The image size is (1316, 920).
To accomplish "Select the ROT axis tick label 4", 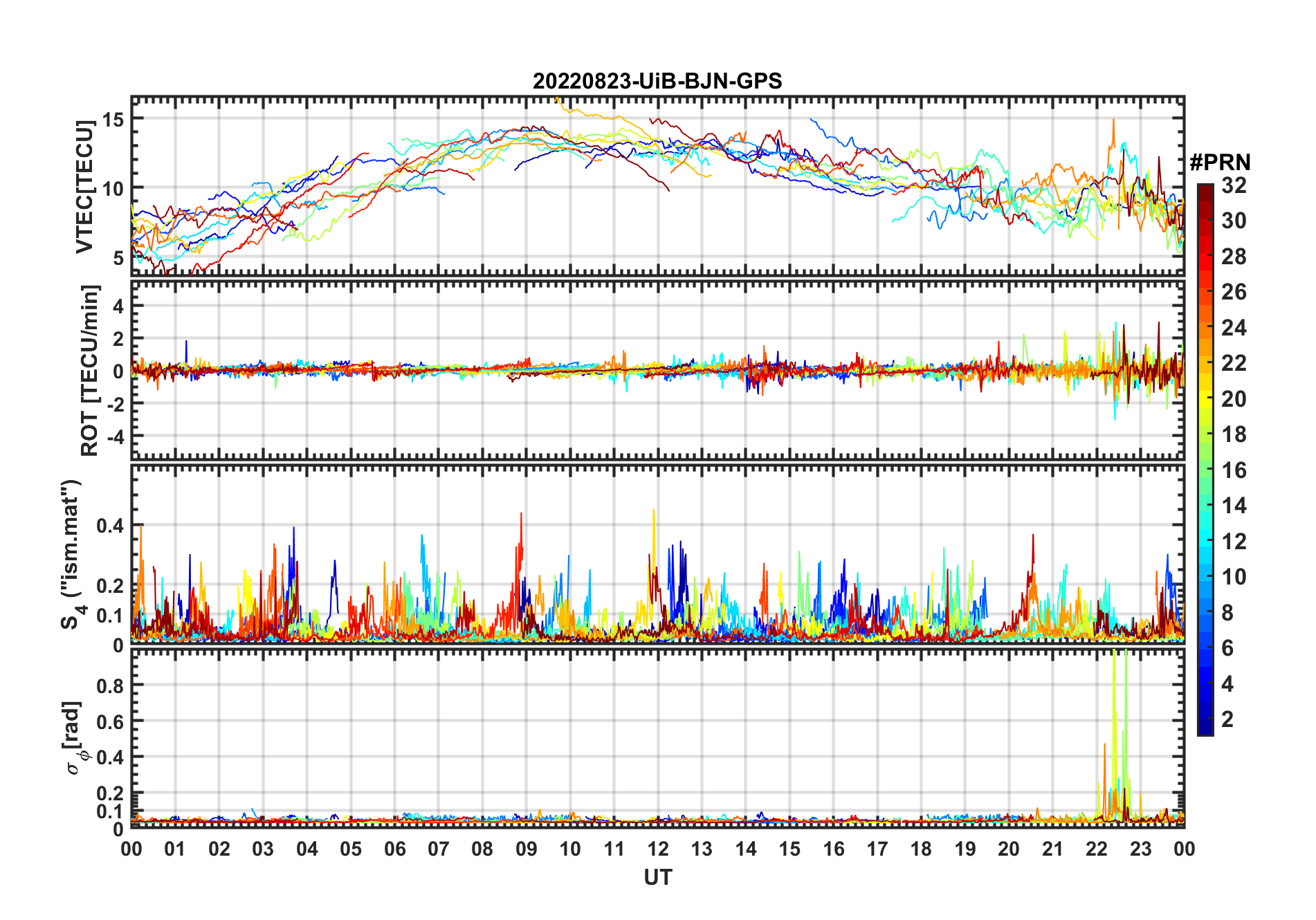I will point(118,306).
